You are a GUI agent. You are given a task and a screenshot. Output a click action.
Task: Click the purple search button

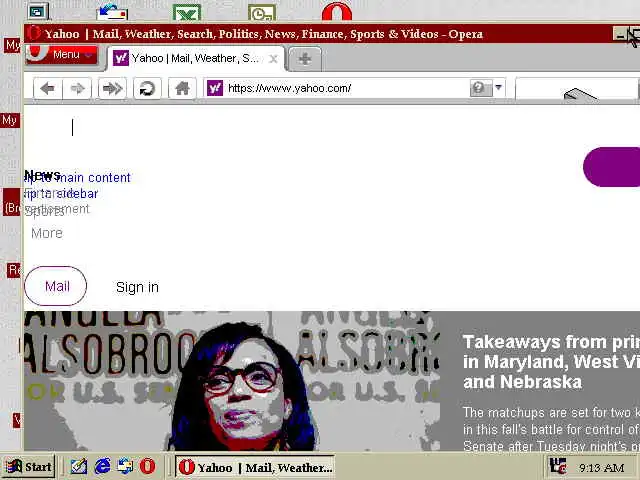[x=611, y=167]
